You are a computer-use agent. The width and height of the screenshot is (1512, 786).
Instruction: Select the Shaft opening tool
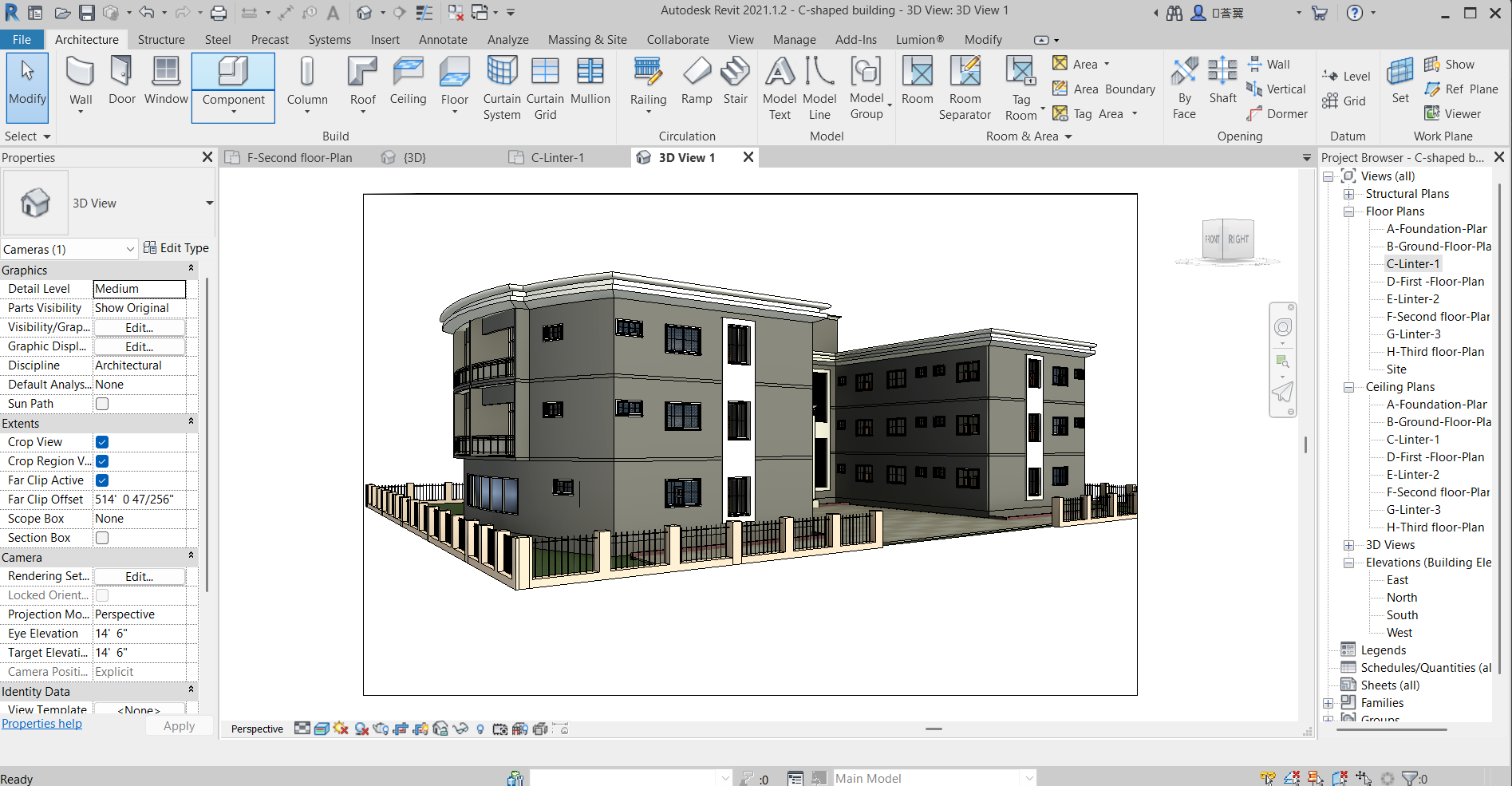coord(1222,80)
